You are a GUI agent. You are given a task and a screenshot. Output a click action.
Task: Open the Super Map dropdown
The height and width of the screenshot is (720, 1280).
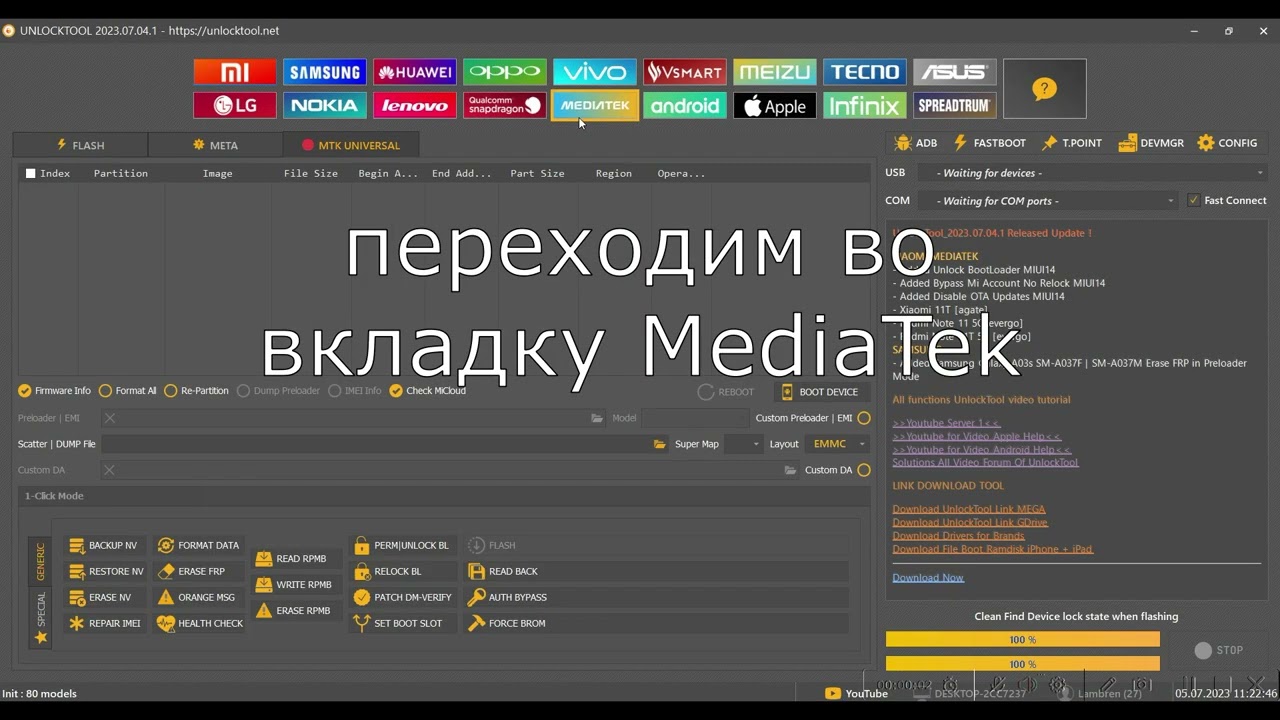(x=744, y=444)
